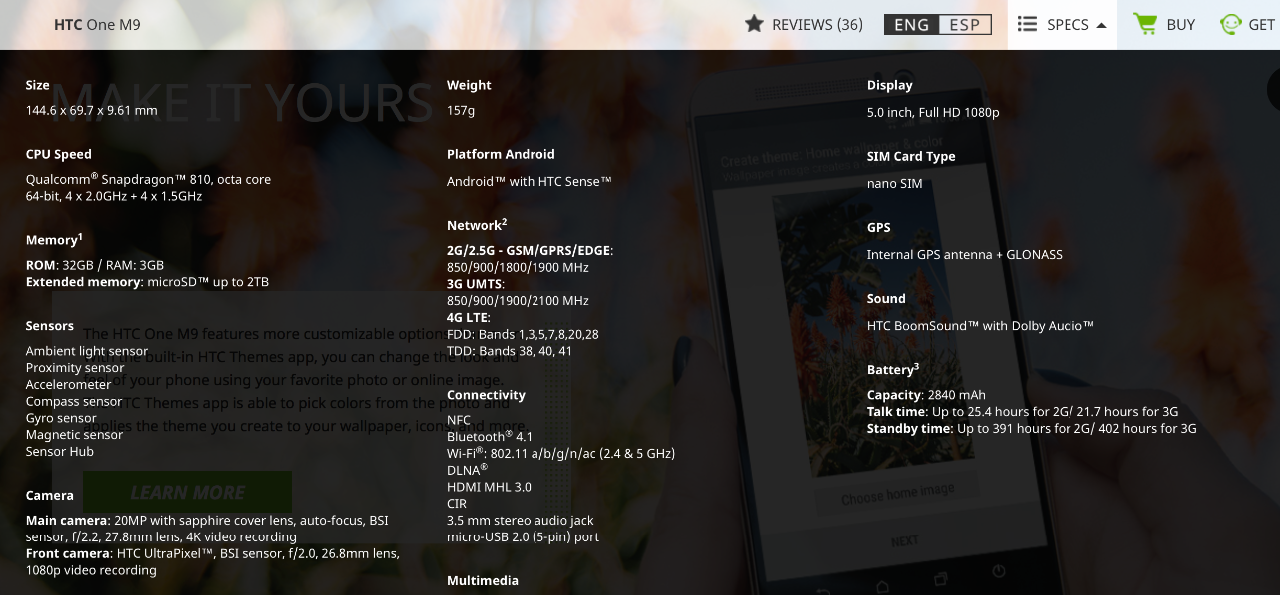The height and width of the screenshot is (595, 1280).
Task: Click the CPU Speed heading
Action: [x=59, y=154]
